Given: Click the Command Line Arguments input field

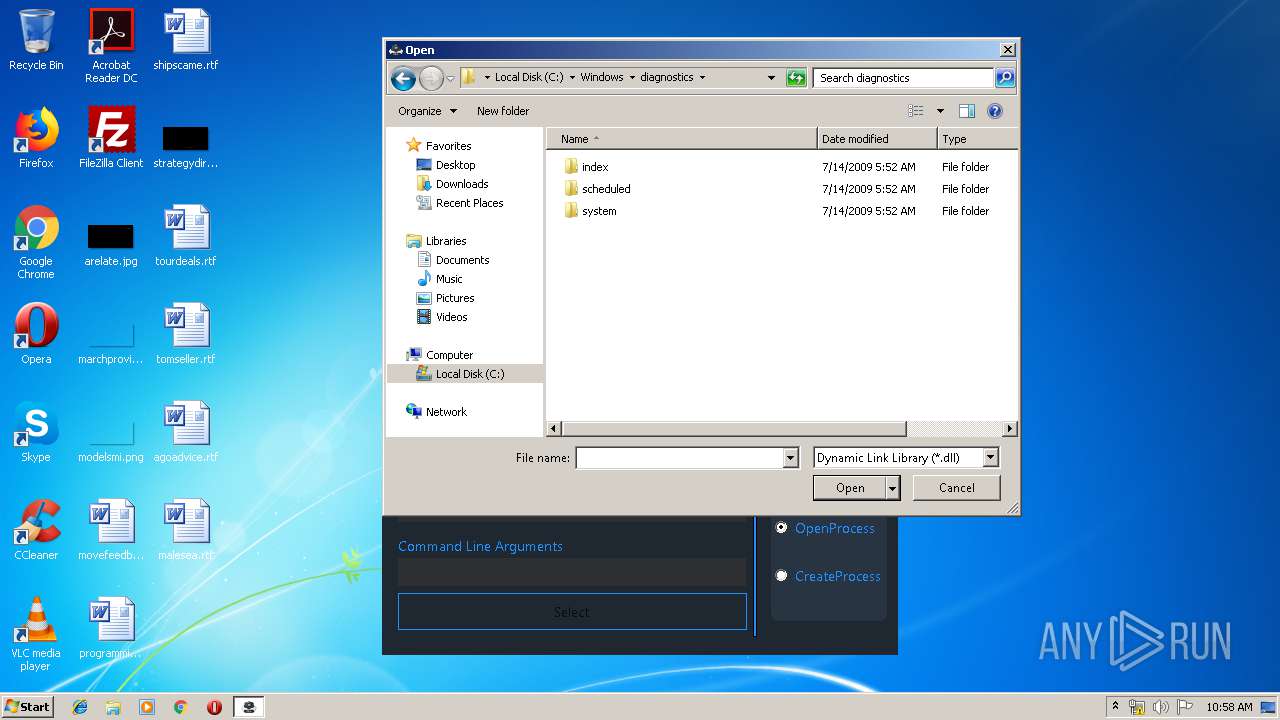Looking at the screenshot, I should click(572, 572).
